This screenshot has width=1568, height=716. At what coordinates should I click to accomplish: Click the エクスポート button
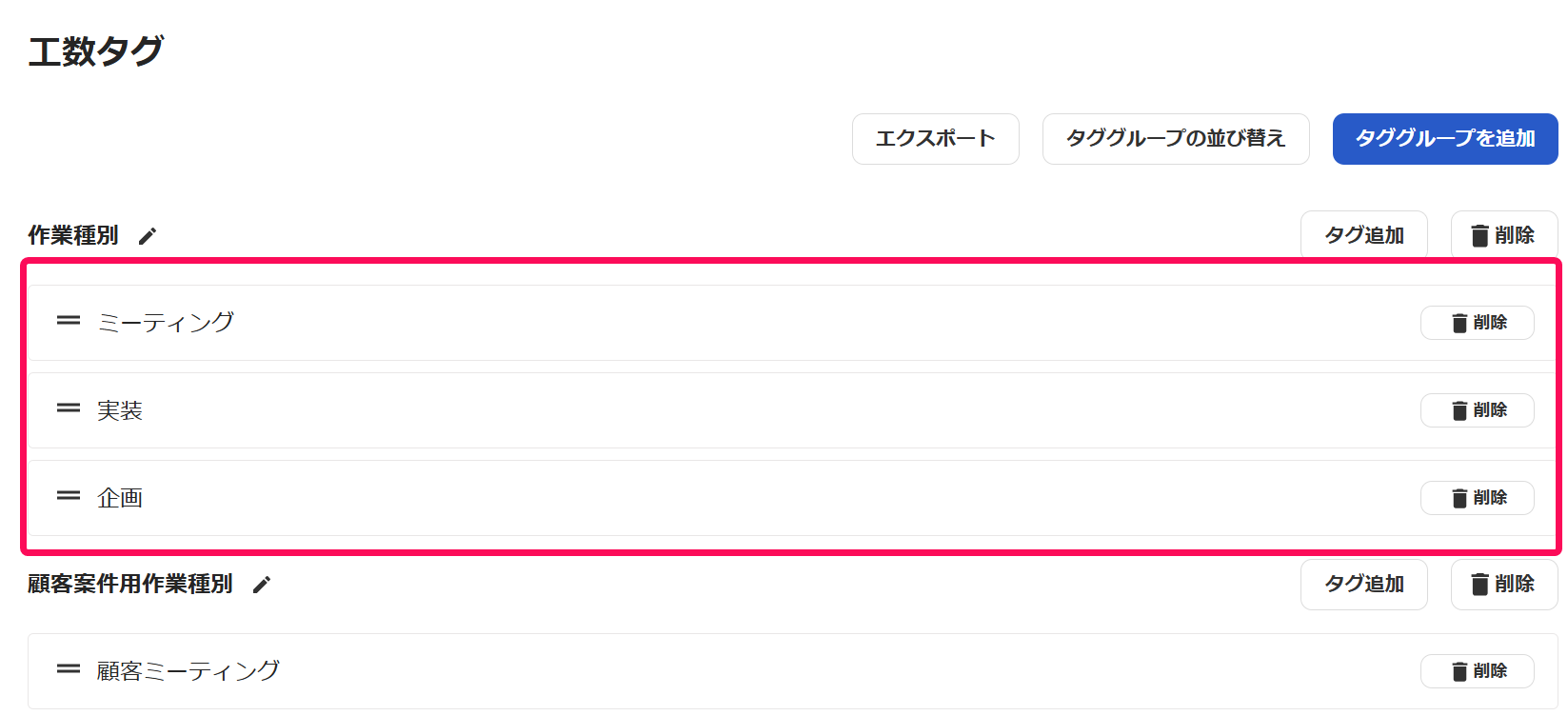(935, 139)
